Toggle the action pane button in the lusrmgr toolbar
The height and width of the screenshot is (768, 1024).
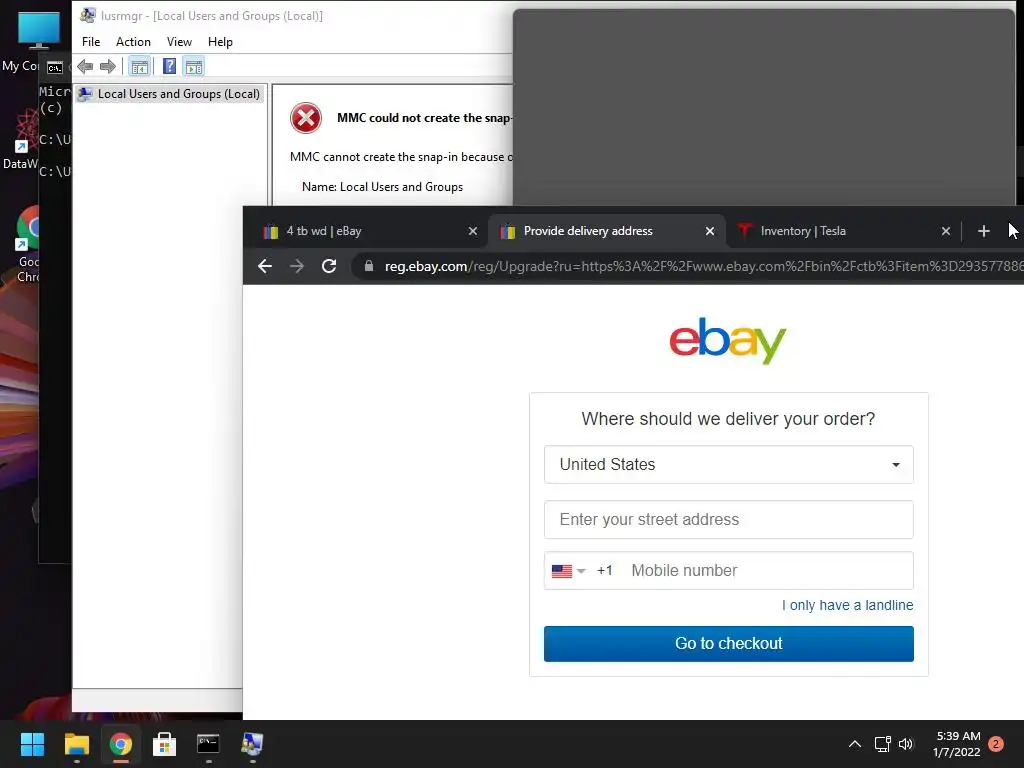(x=194, y=66)
